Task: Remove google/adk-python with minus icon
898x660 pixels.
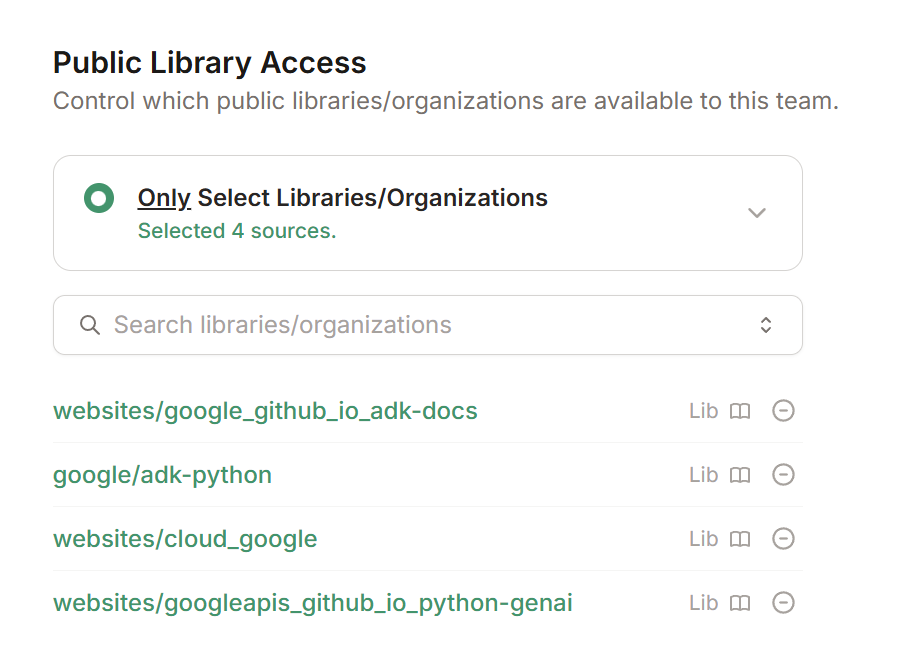Action: pyautogui.click(x=783, y=475)
